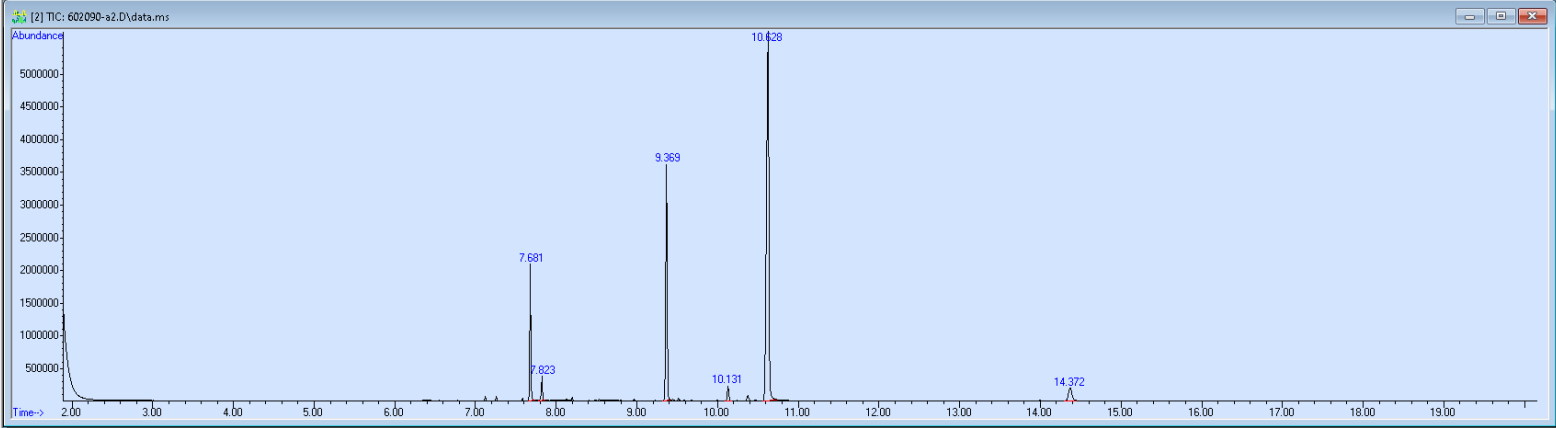Click the 3500000 abundance axis value
This screenshot has height=428, width=1556.
tap(40, 172)
